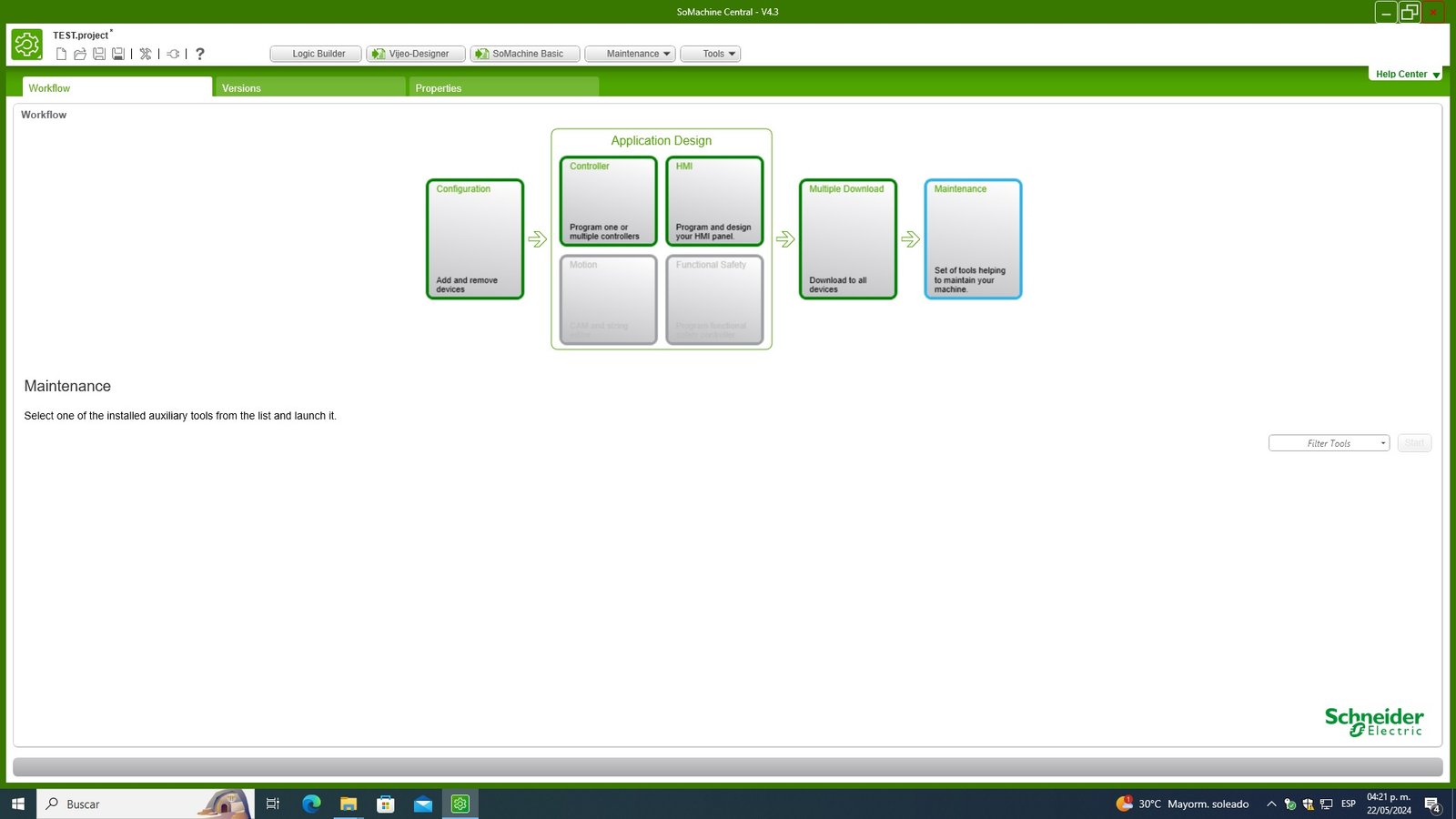Click the network tray icon
The width and height of the screenshot is (1456, 819).
coord(1327,804)
